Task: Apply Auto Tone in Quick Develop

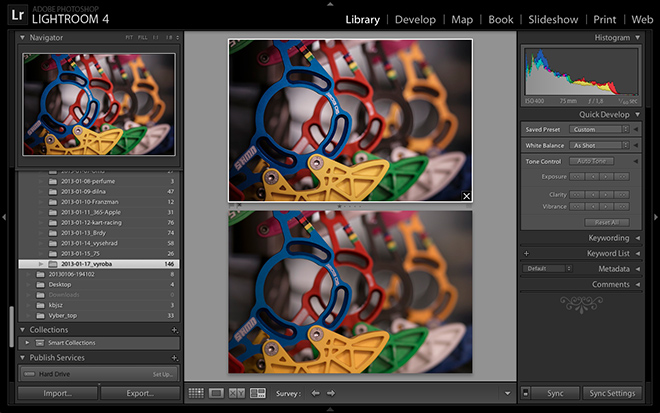Action: tap(591, 161)
